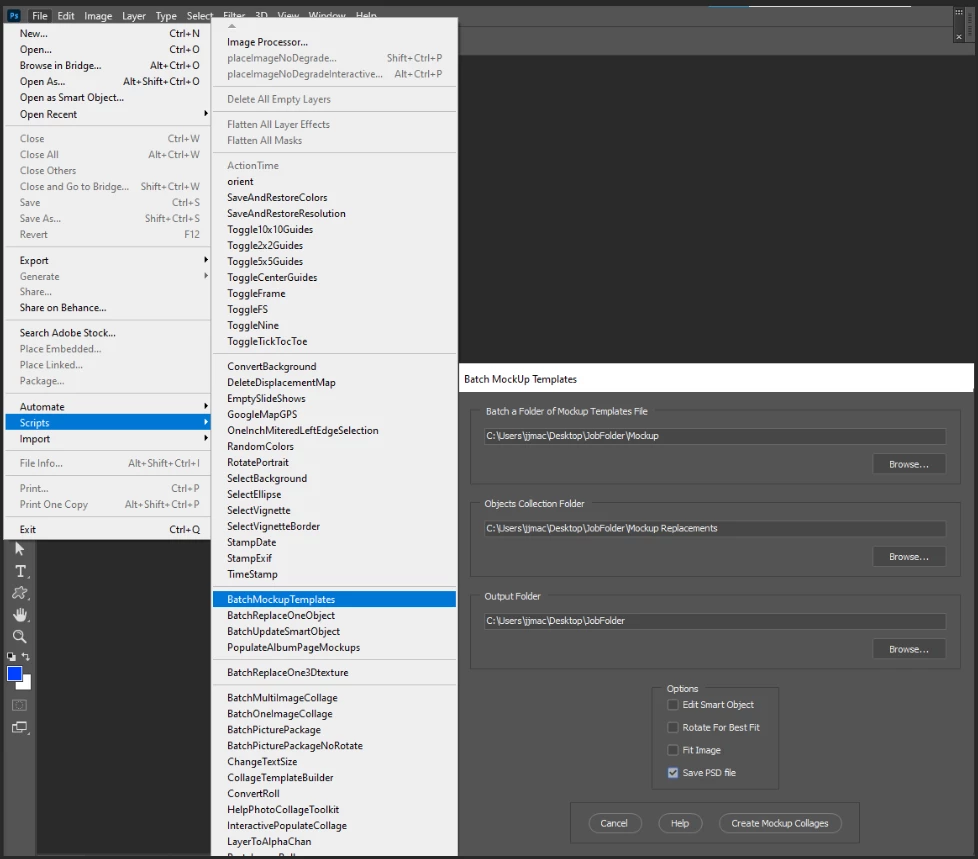Choose Browse in Bridge...
This screenshot has height=859, width=978.
[107, 66]
